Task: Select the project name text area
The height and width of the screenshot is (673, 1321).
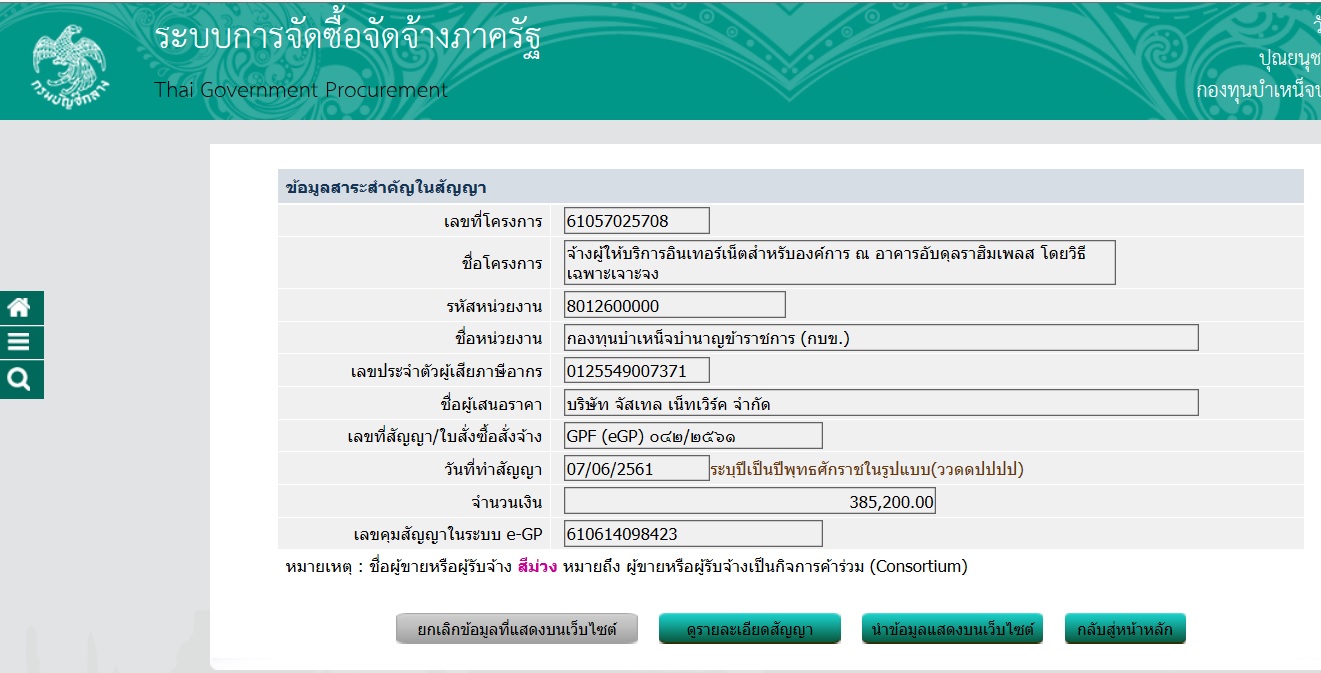Action: click(839, 262)
